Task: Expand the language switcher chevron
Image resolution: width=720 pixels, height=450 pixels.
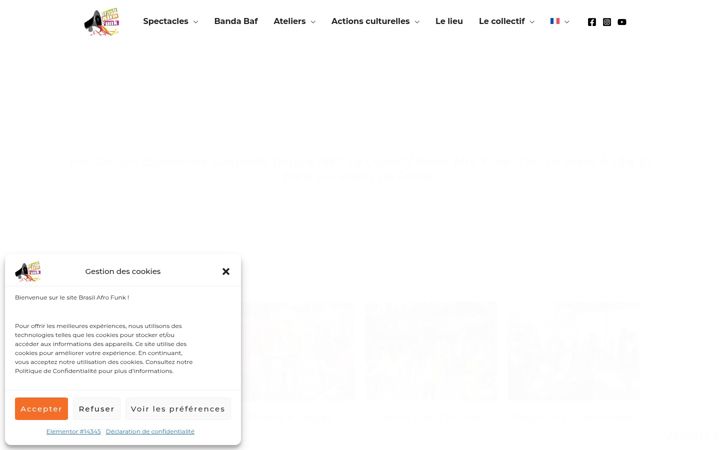Action: click(567, 22)
